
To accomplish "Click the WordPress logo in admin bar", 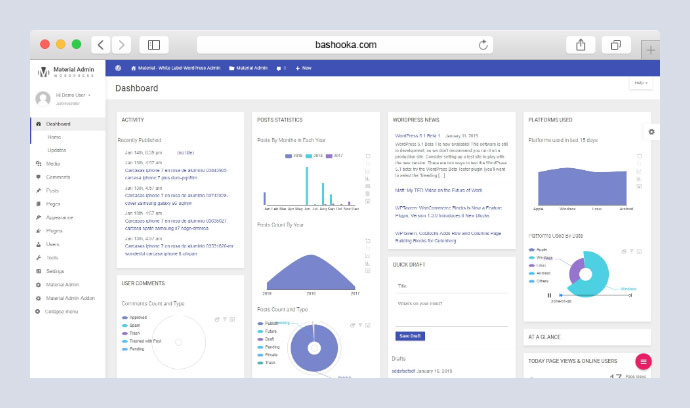I will click(118, 68).
